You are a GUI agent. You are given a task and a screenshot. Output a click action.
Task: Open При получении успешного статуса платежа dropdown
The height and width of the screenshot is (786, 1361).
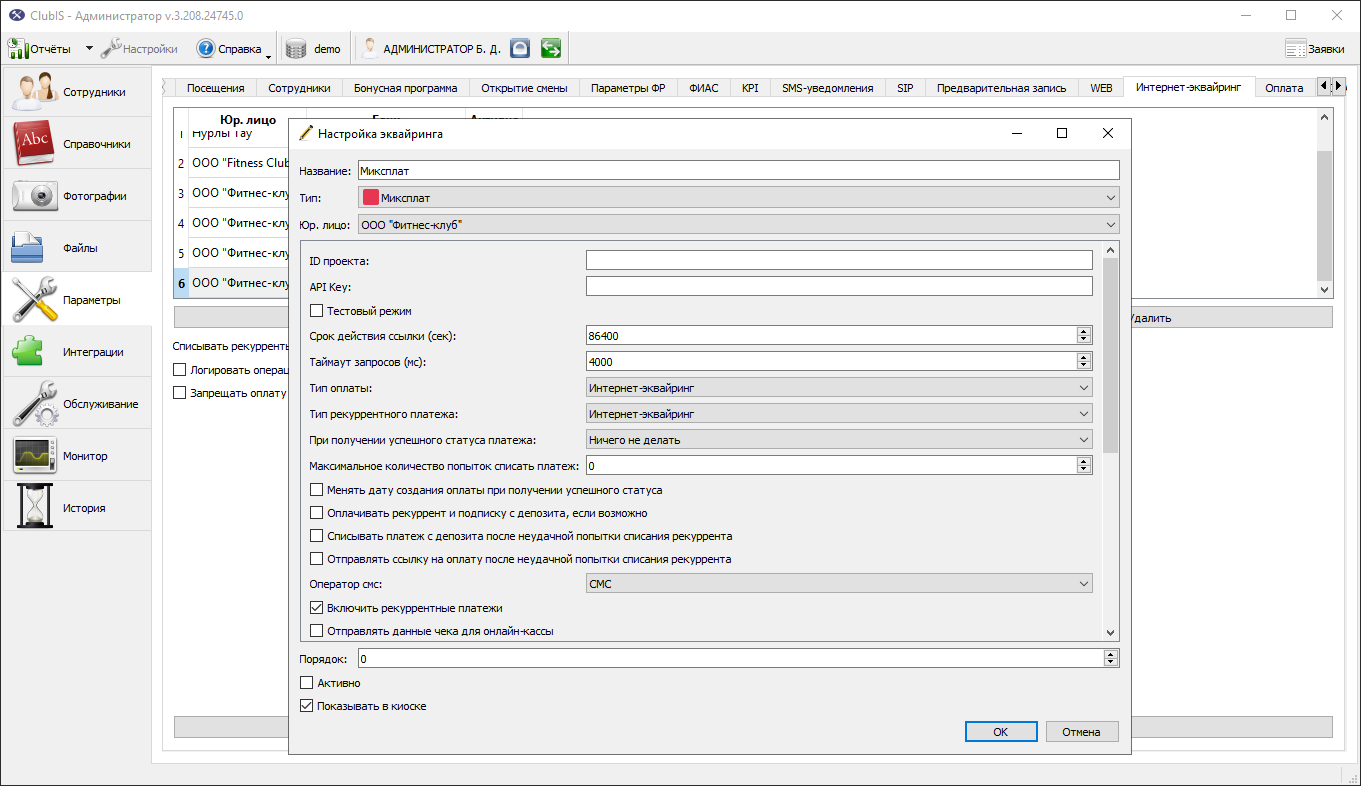click(x=839, y=439)
